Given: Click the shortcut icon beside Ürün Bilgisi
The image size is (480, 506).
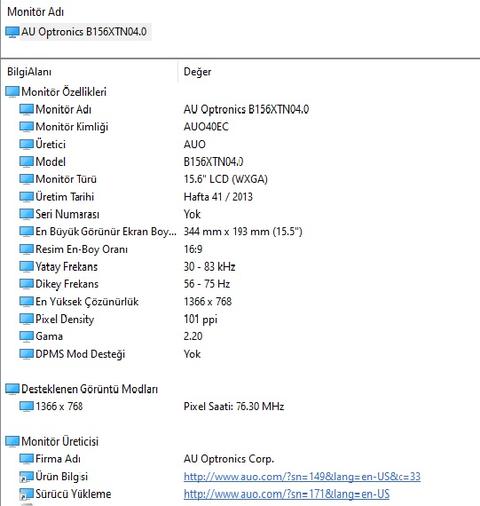Looking at the screenshot, I should (x=26, y=477).
